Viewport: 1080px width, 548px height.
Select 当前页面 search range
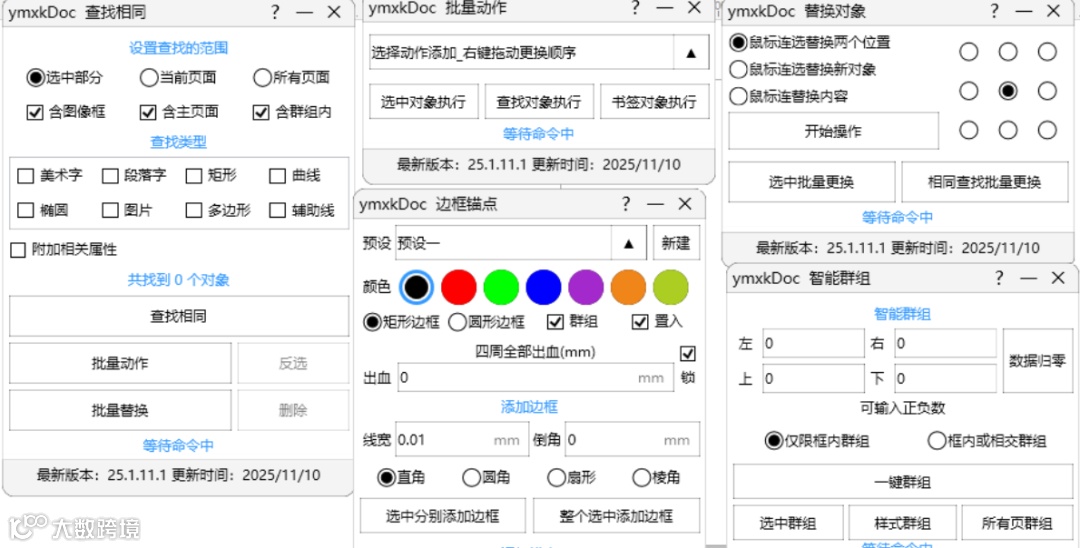coord(178,78)
